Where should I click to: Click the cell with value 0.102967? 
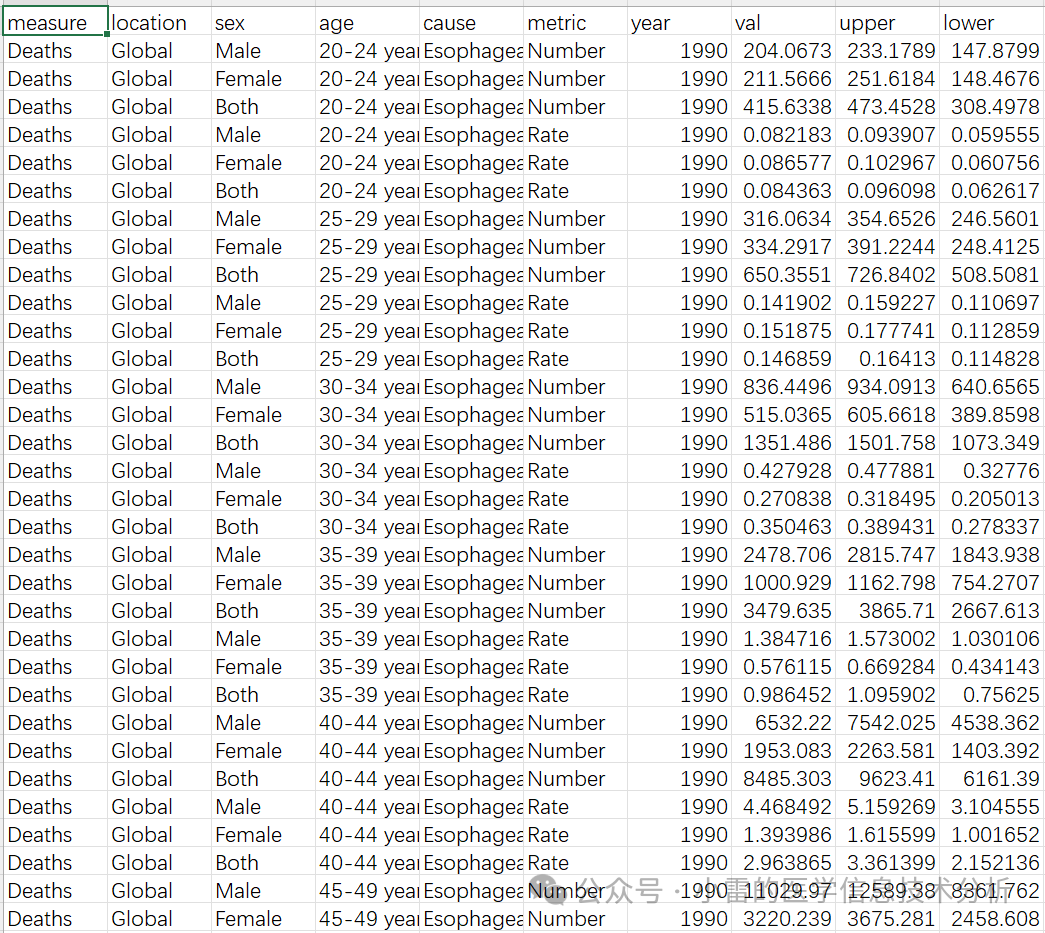[x=887, y=163]
